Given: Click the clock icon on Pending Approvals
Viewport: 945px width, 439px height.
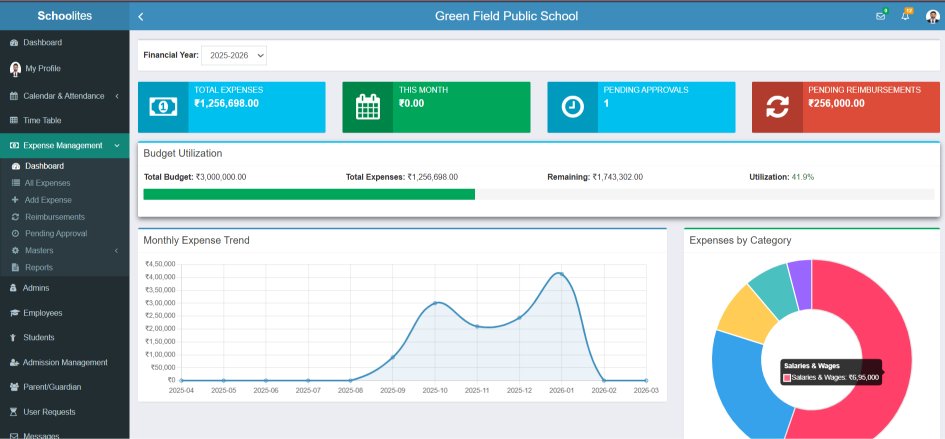Looking at the screenshot, I should [573, 107].
